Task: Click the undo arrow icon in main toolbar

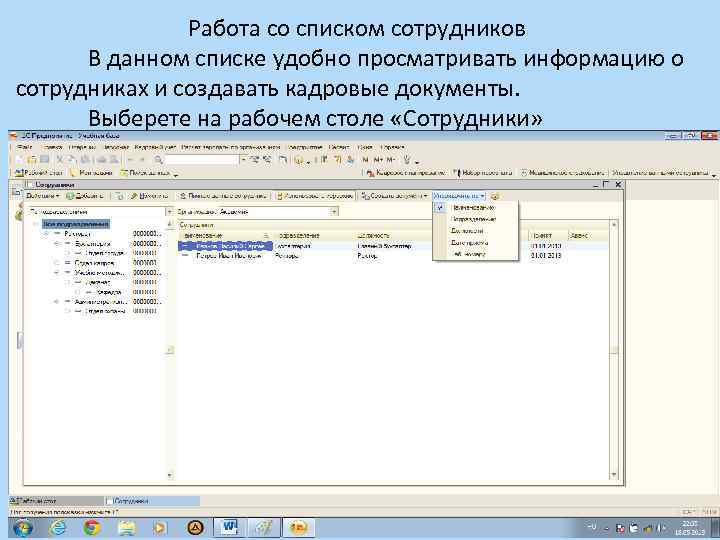Action: [130, 160]
